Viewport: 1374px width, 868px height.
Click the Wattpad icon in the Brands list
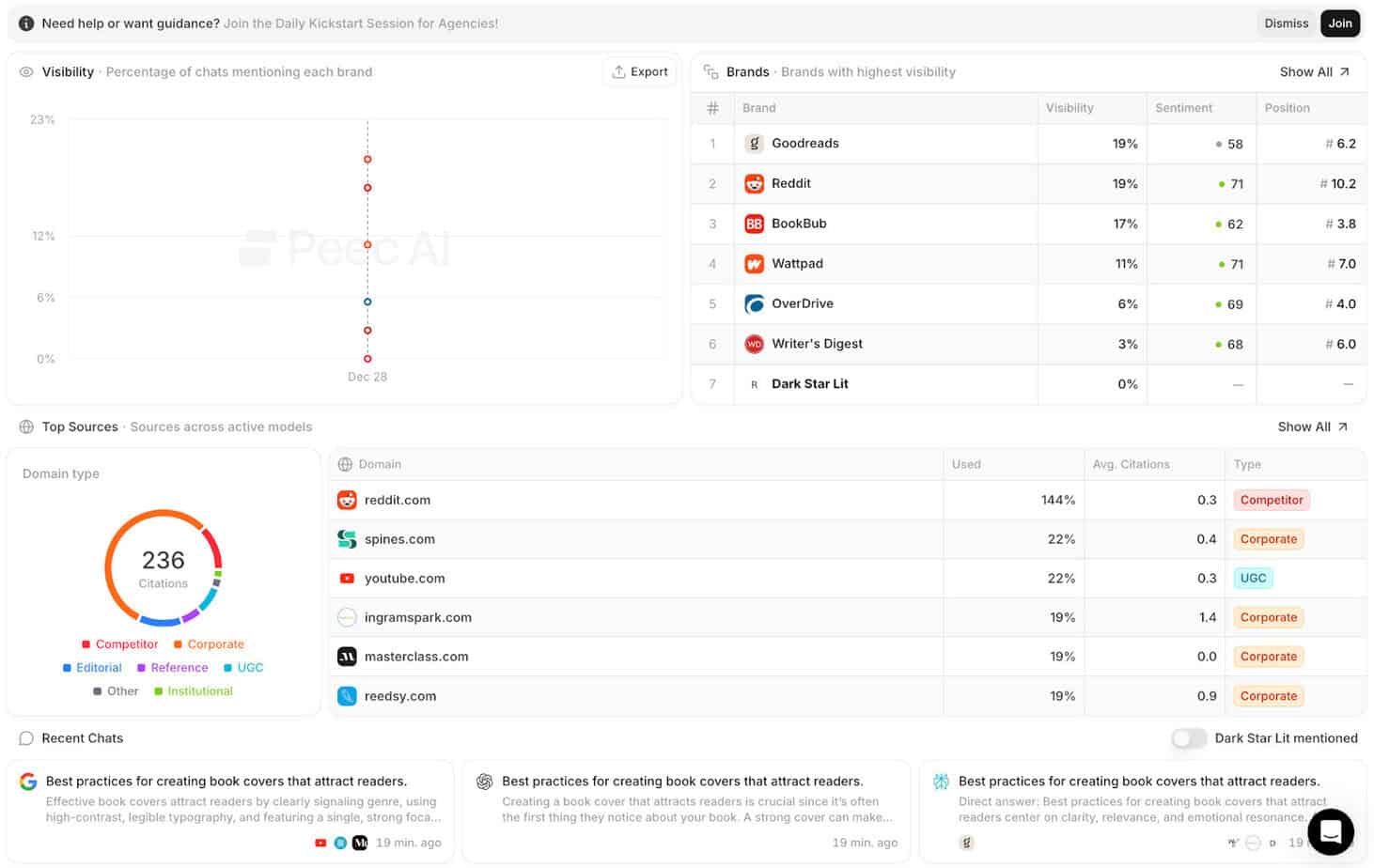(x=755, y=264)
